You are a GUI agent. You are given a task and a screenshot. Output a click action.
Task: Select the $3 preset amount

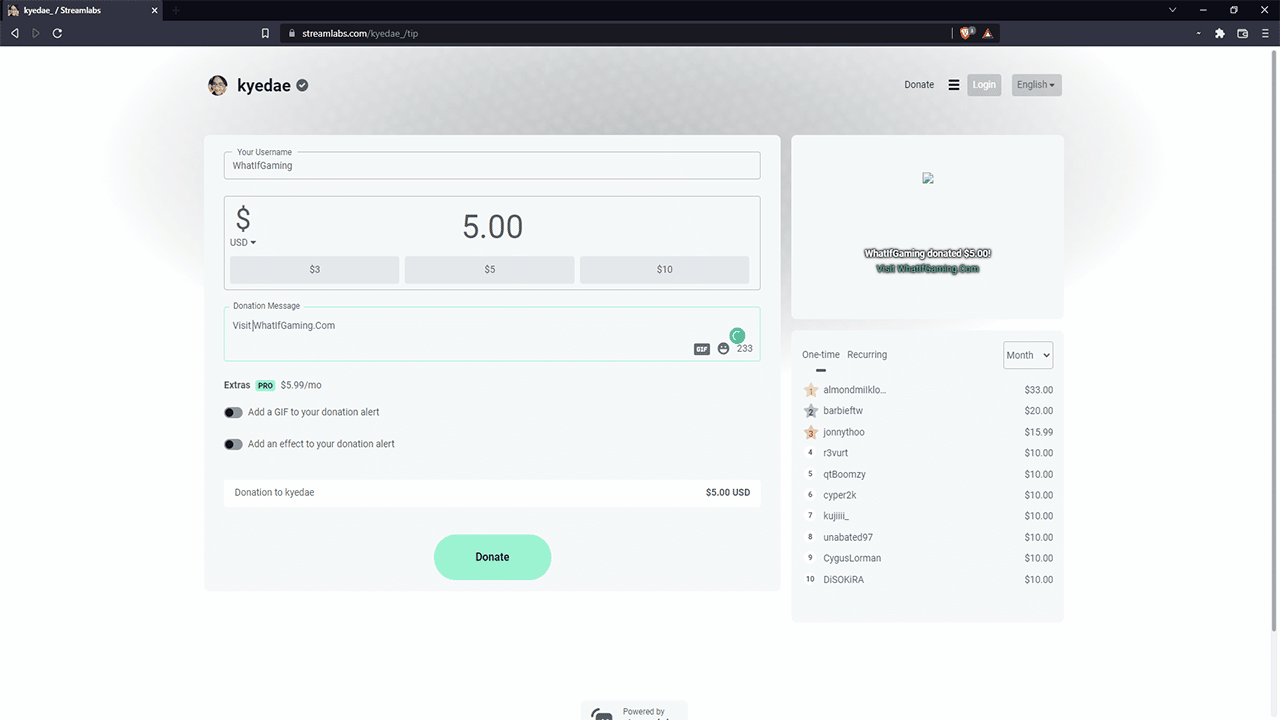[x=315, y=269]
